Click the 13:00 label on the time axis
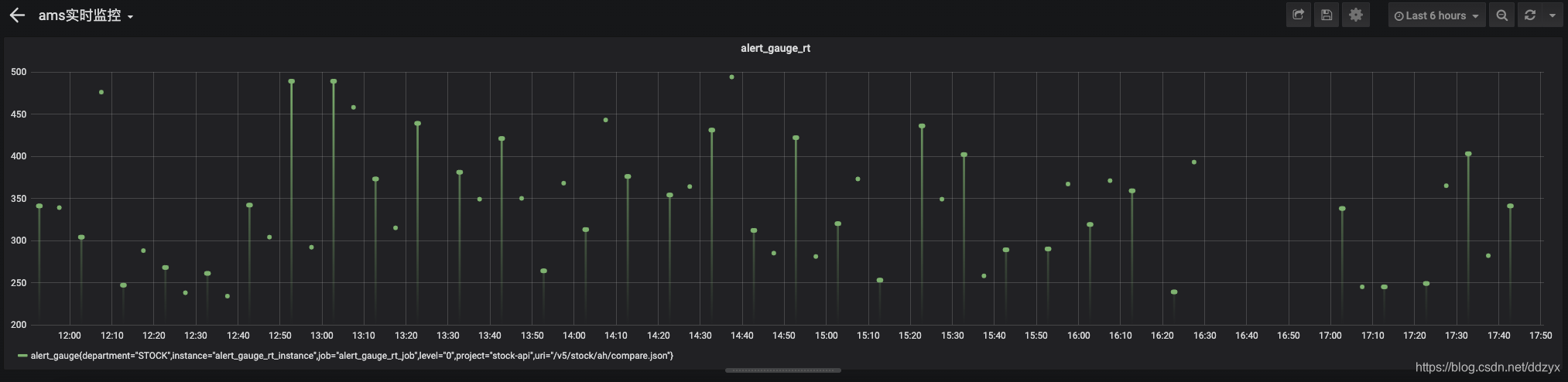The height and width of the screenshot is (382, 1568). [x=322, y=336]
